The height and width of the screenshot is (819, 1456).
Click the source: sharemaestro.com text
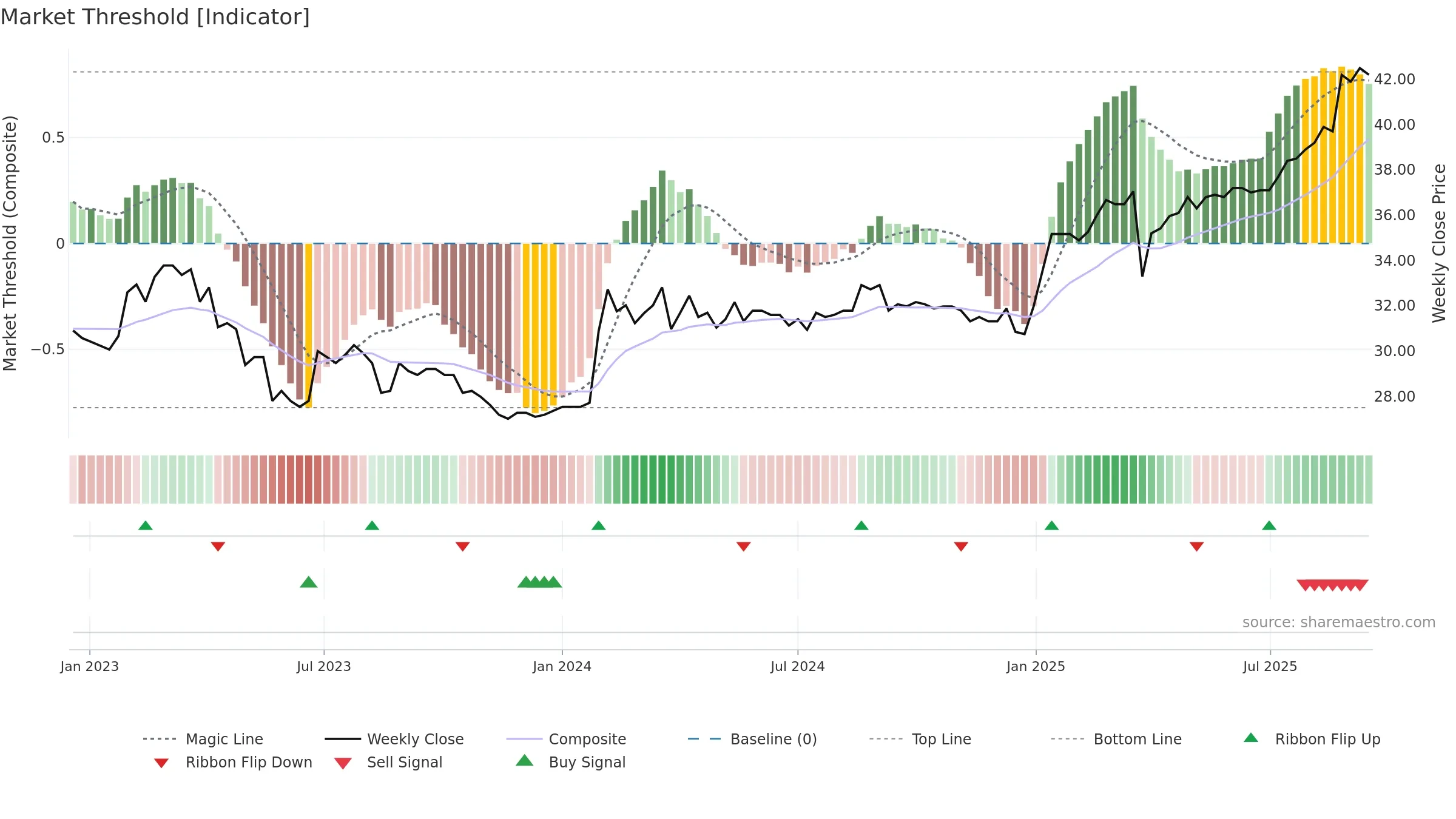click(1339, 622)
